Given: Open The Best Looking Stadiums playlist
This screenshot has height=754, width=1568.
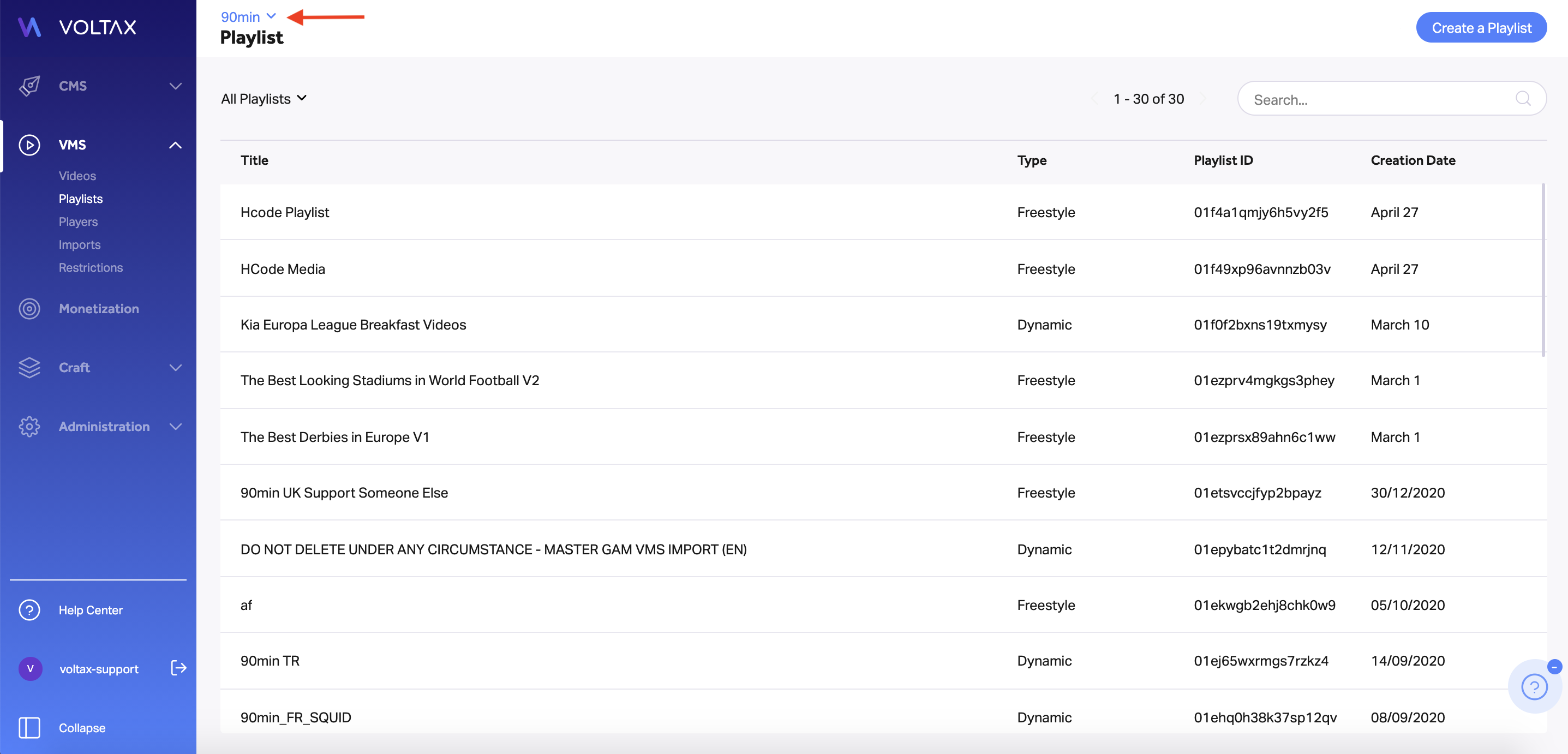Looking at the screenshot, I should [x=883, y=380].
